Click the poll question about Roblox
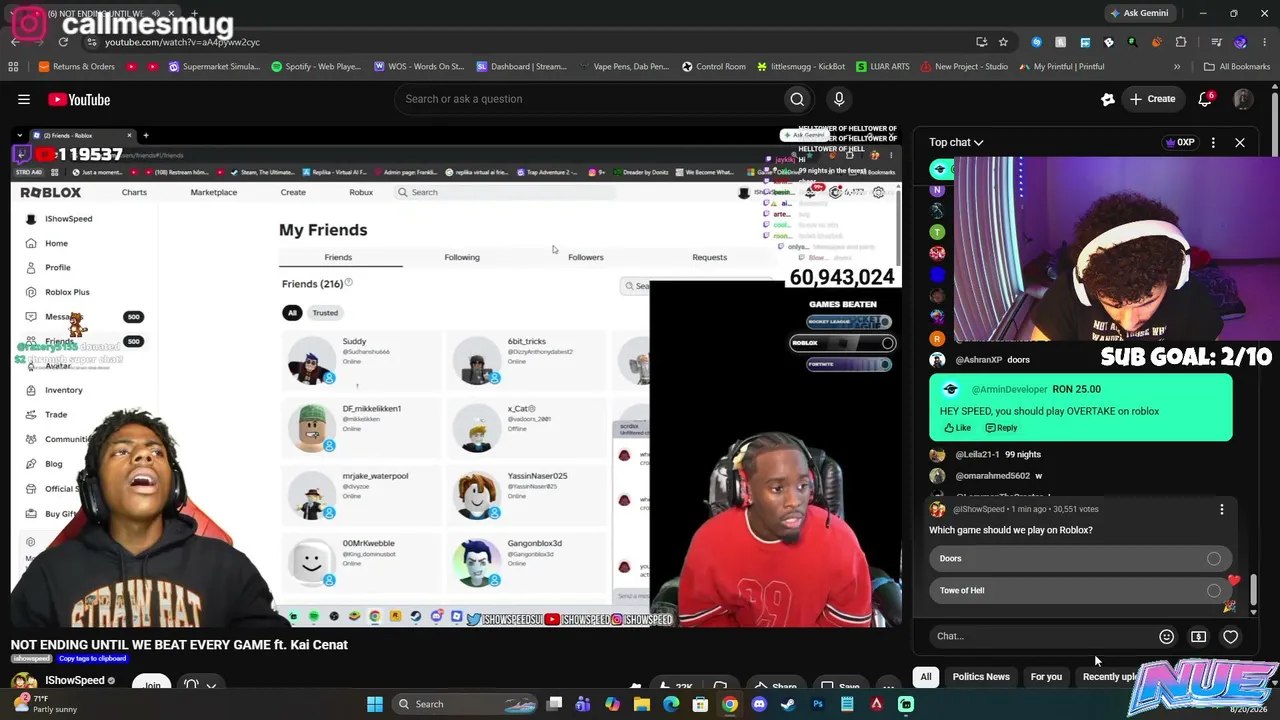 [1011, 530]
